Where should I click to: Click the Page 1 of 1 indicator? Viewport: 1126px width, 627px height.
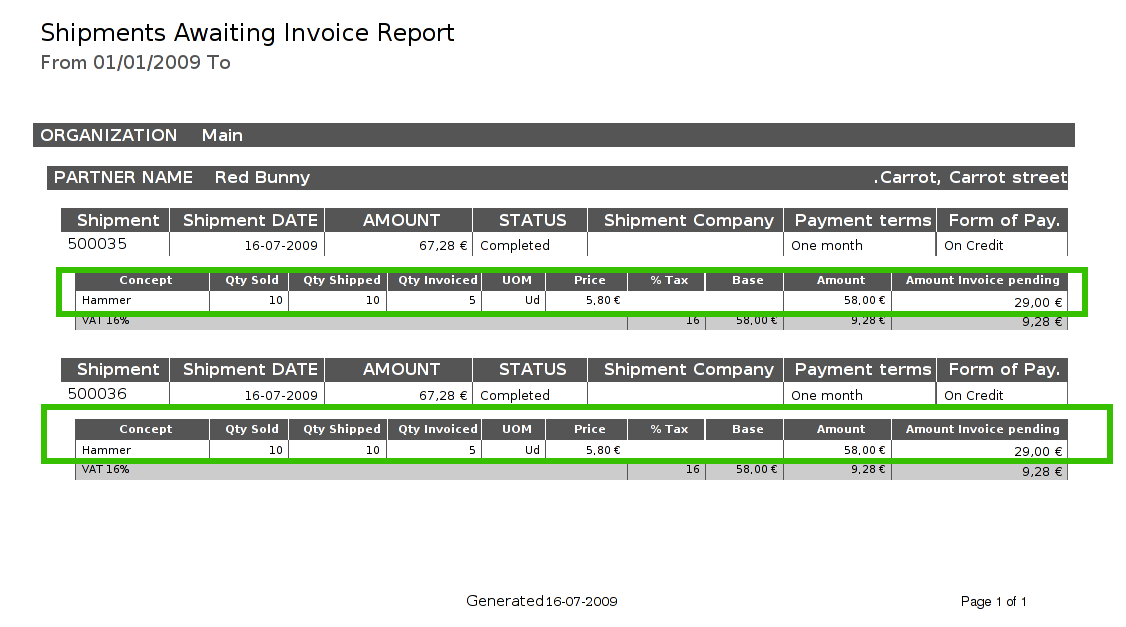coord(993,602)
